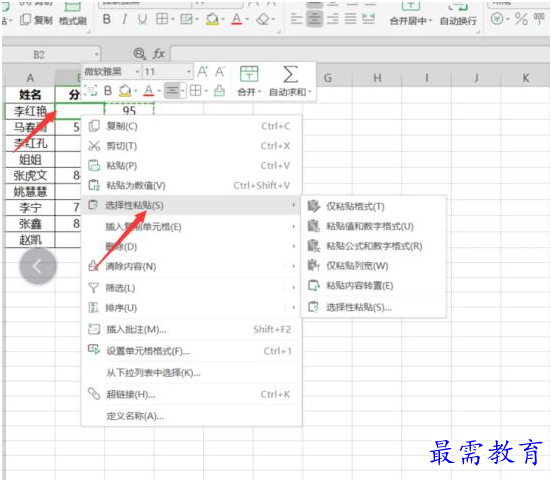Select the cell containing 95
This screenshot has height=484, width=551.
[129, 110]
